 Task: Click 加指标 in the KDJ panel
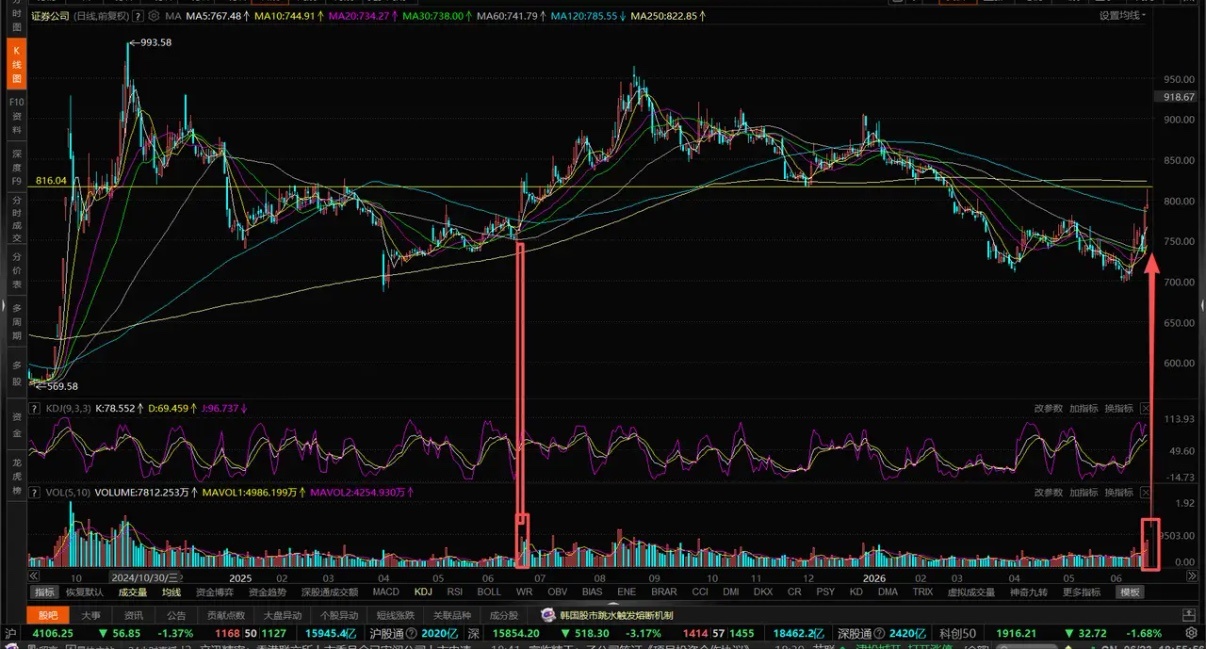tap(1083, 408)
